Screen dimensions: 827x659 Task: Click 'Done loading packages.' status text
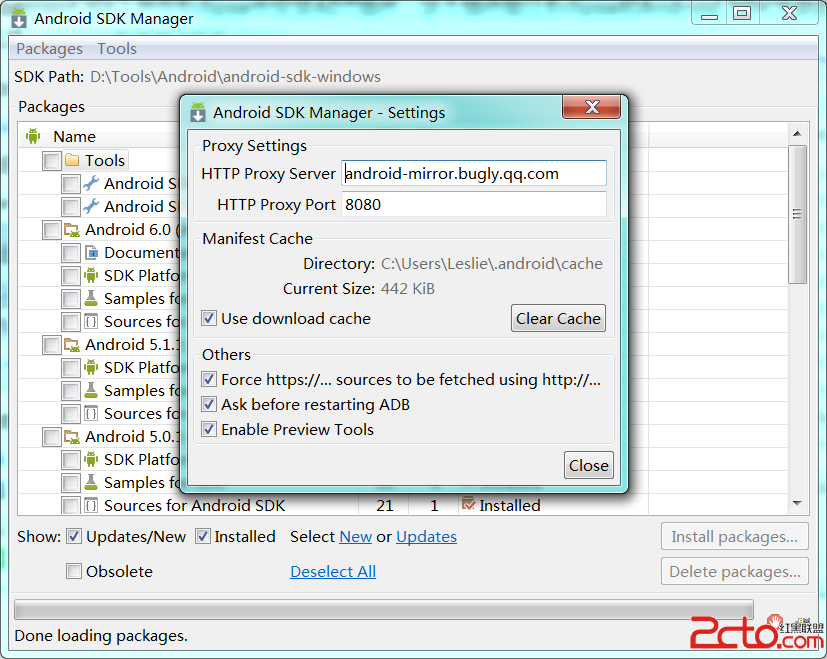pyautogui.click(x=101, y=635)
